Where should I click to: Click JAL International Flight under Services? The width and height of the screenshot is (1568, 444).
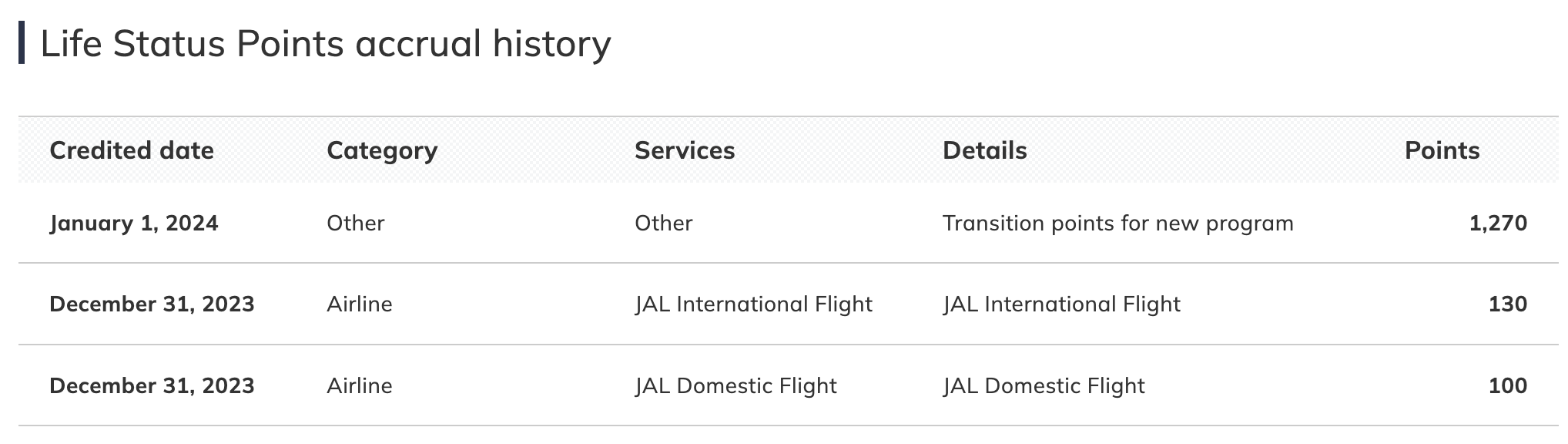753,304
